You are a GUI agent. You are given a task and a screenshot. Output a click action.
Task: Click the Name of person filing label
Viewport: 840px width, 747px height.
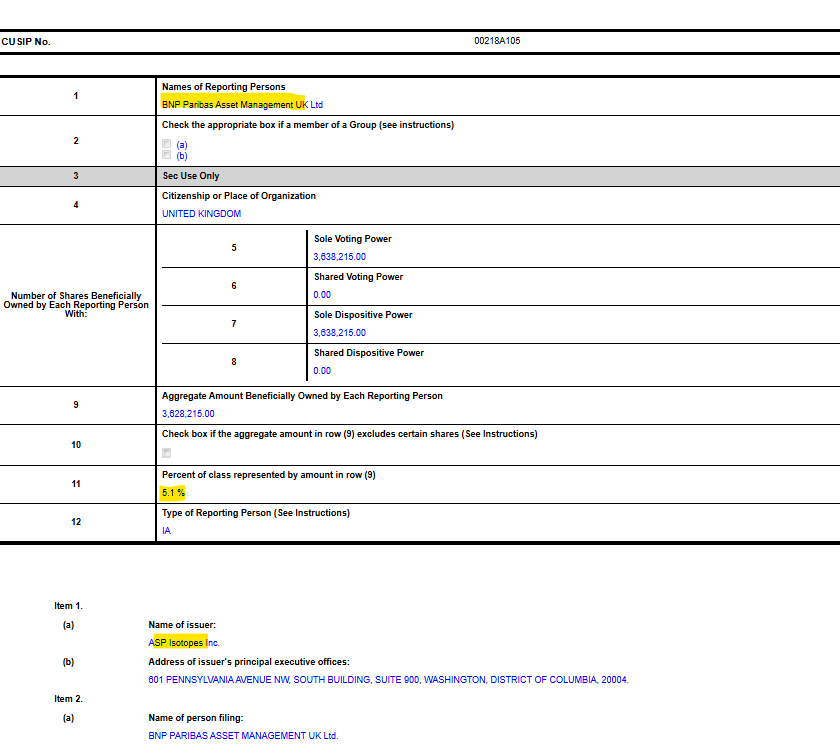tap(196, 718)
